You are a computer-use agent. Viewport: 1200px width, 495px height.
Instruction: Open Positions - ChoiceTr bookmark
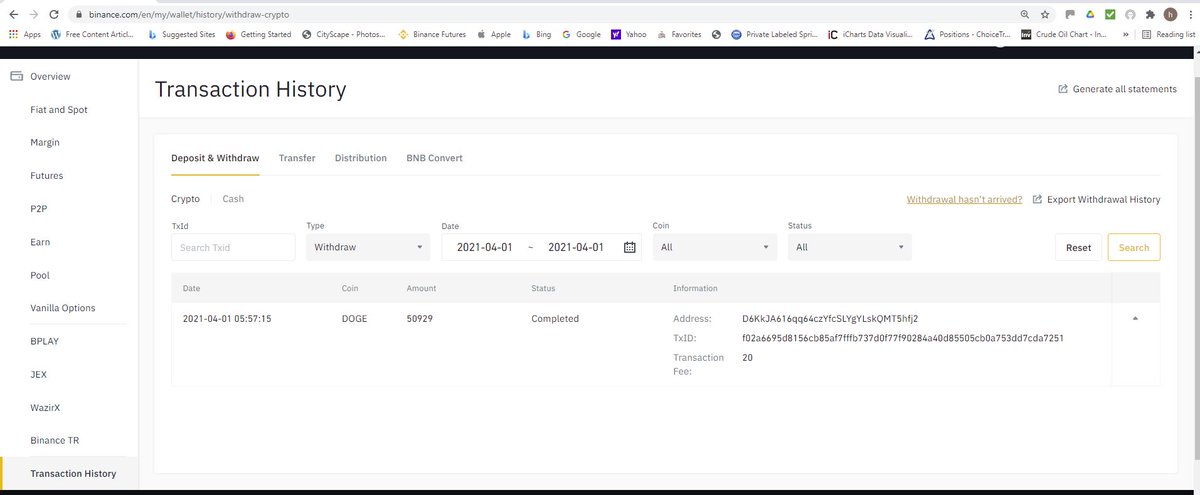click(x=967, y=34)
